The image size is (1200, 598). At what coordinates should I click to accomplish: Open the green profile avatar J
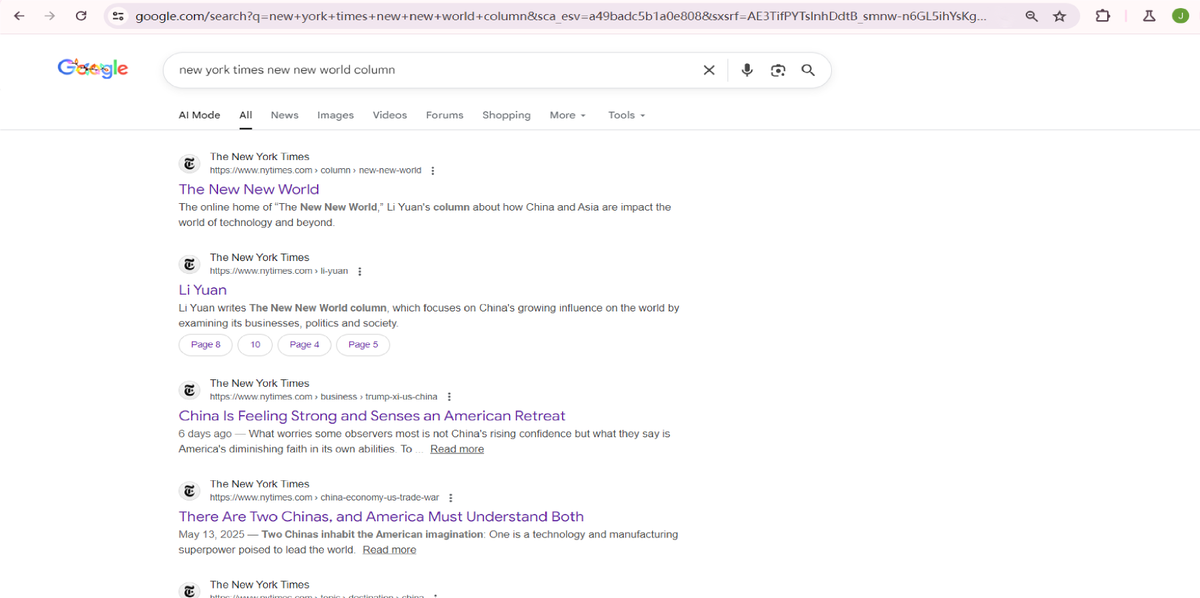(x=1180, y=16)
